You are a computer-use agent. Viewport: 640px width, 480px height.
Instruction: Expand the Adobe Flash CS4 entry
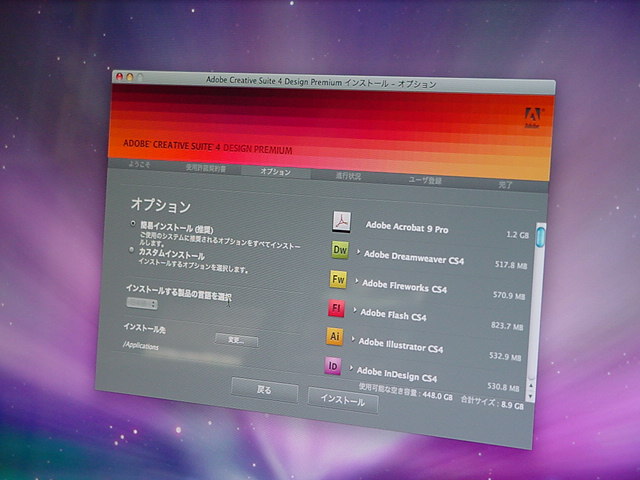point(354,311)
